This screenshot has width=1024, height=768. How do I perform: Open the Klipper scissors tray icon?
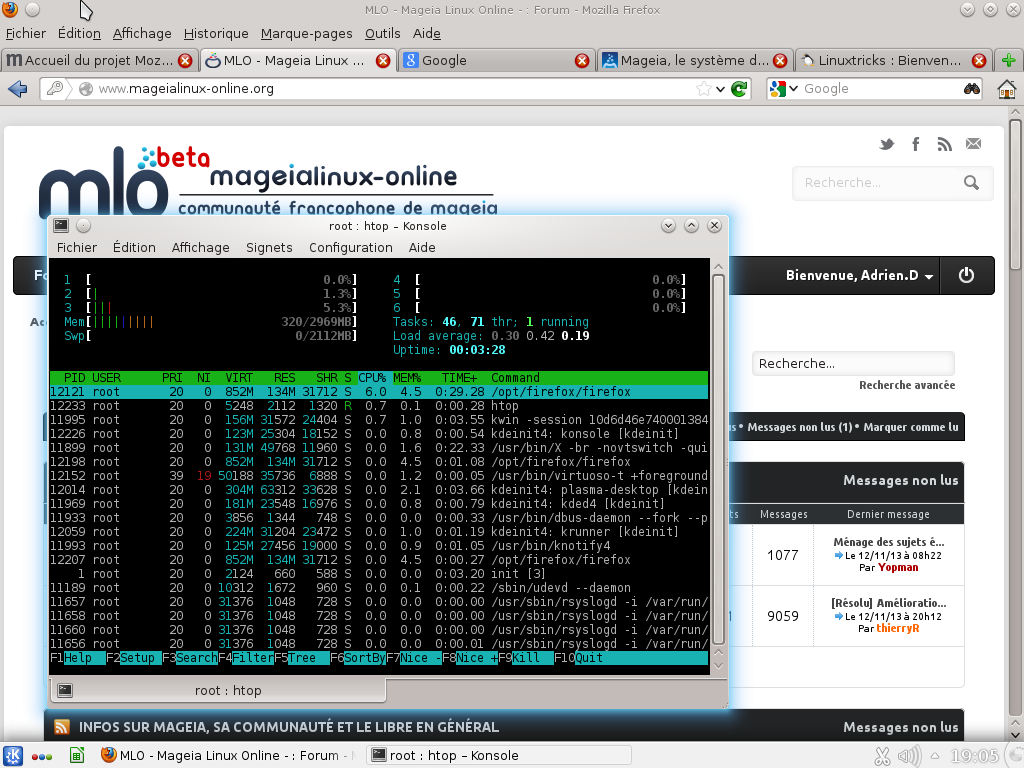882,756
